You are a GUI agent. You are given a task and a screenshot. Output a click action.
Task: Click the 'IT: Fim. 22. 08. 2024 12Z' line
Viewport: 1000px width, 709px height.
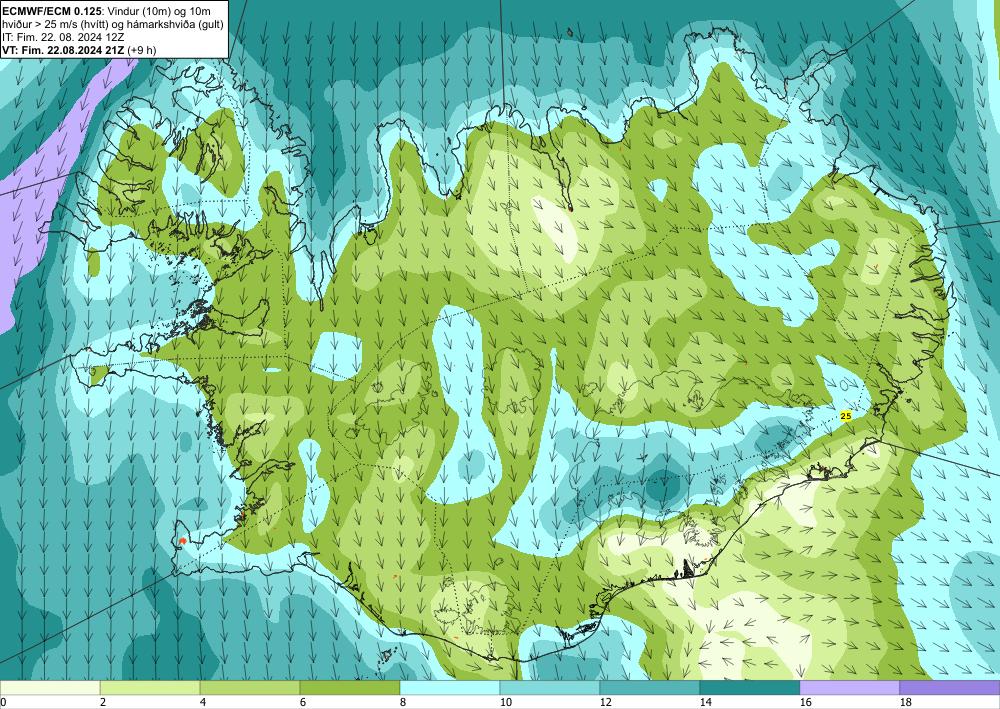tap(62, 36)
